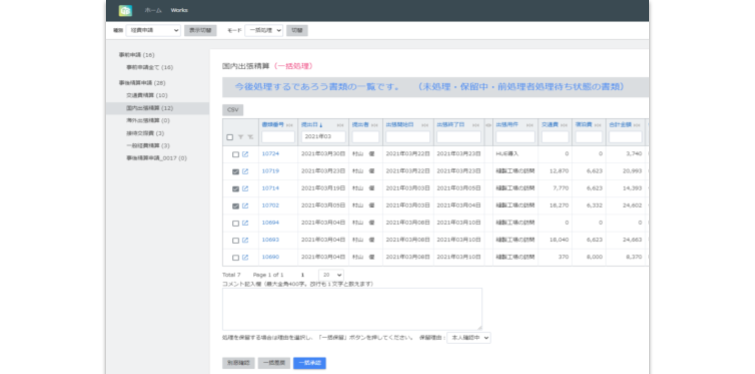Select 一般経費精算 (3) in sidebar
Screen dimensions: 755x374
point(148,145)
